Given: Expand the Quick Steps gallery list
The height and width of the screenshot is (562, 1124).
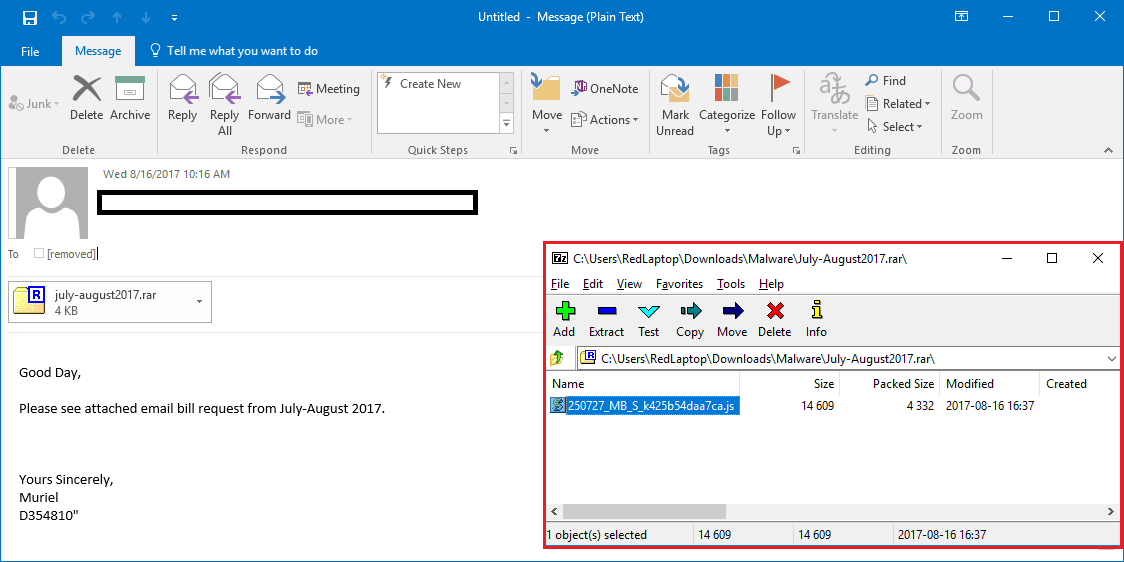Looking at the screenshot, I should tap(507, 123).
